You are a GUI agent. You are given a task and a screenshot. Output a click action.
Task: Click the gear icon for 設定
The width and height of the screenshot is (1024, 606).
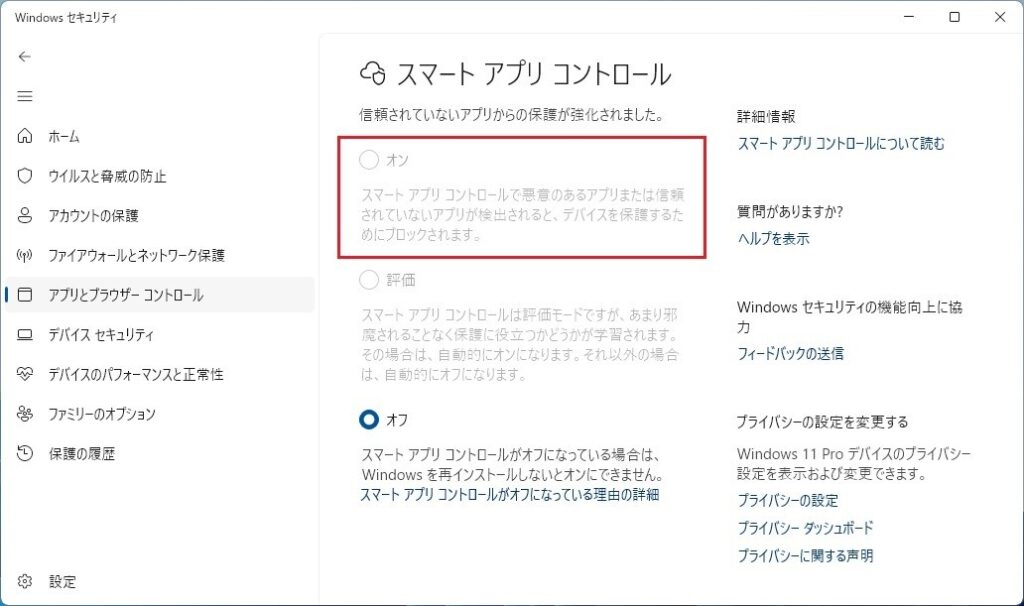click(x=25, y=581)
